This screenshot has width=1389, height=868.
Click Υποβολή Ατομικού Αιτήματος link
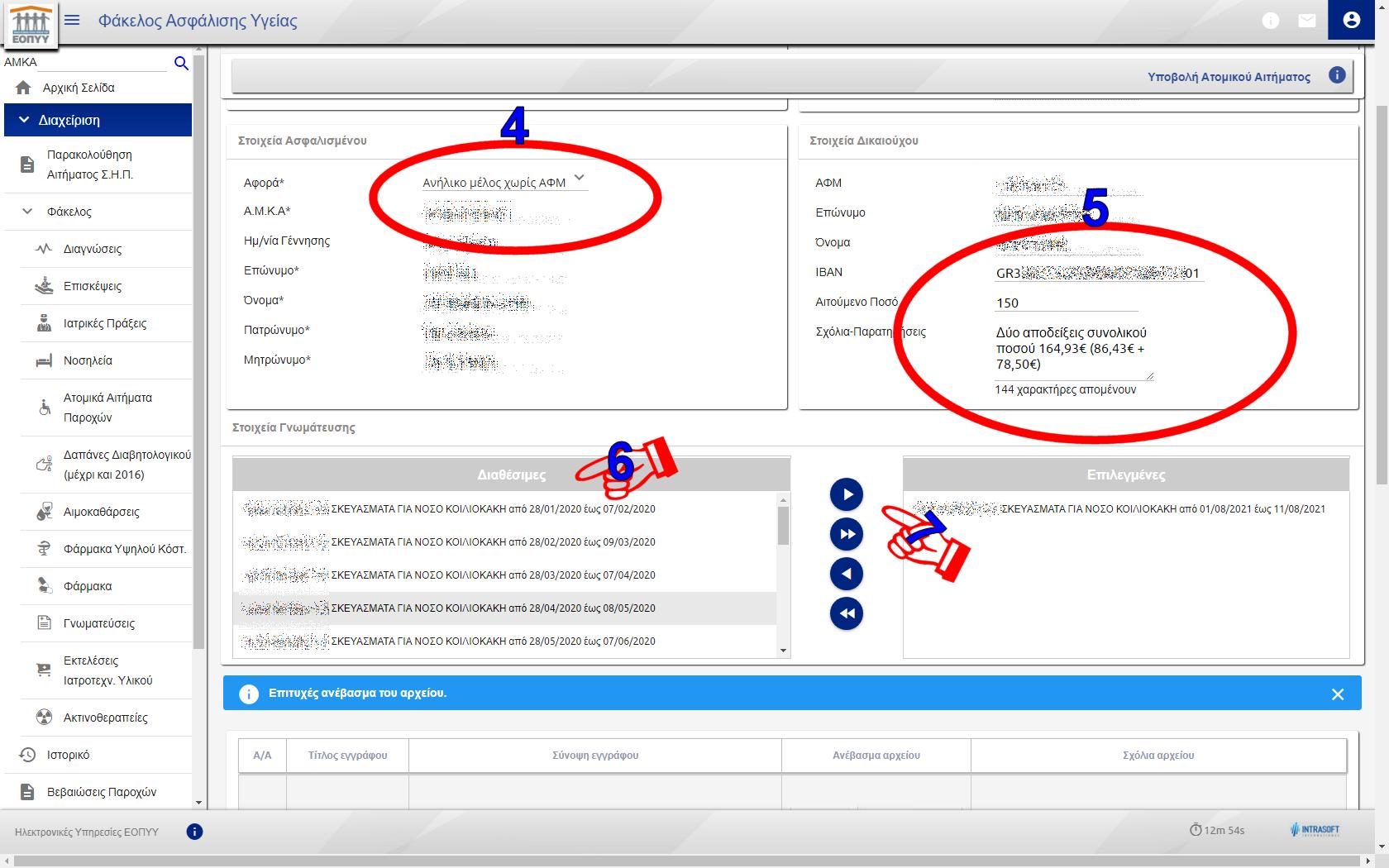pos(1229,77)
